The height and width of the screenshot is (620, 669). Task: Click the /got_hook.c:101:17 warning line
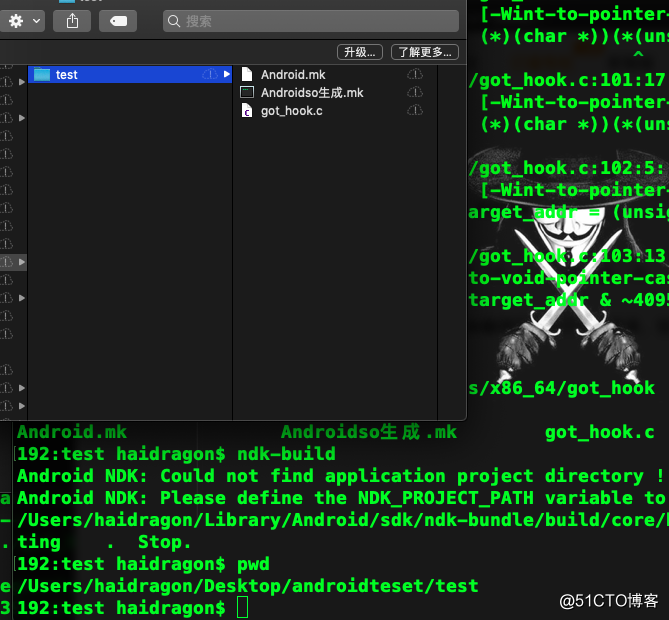pyautogui.click(x=567, y=80)
